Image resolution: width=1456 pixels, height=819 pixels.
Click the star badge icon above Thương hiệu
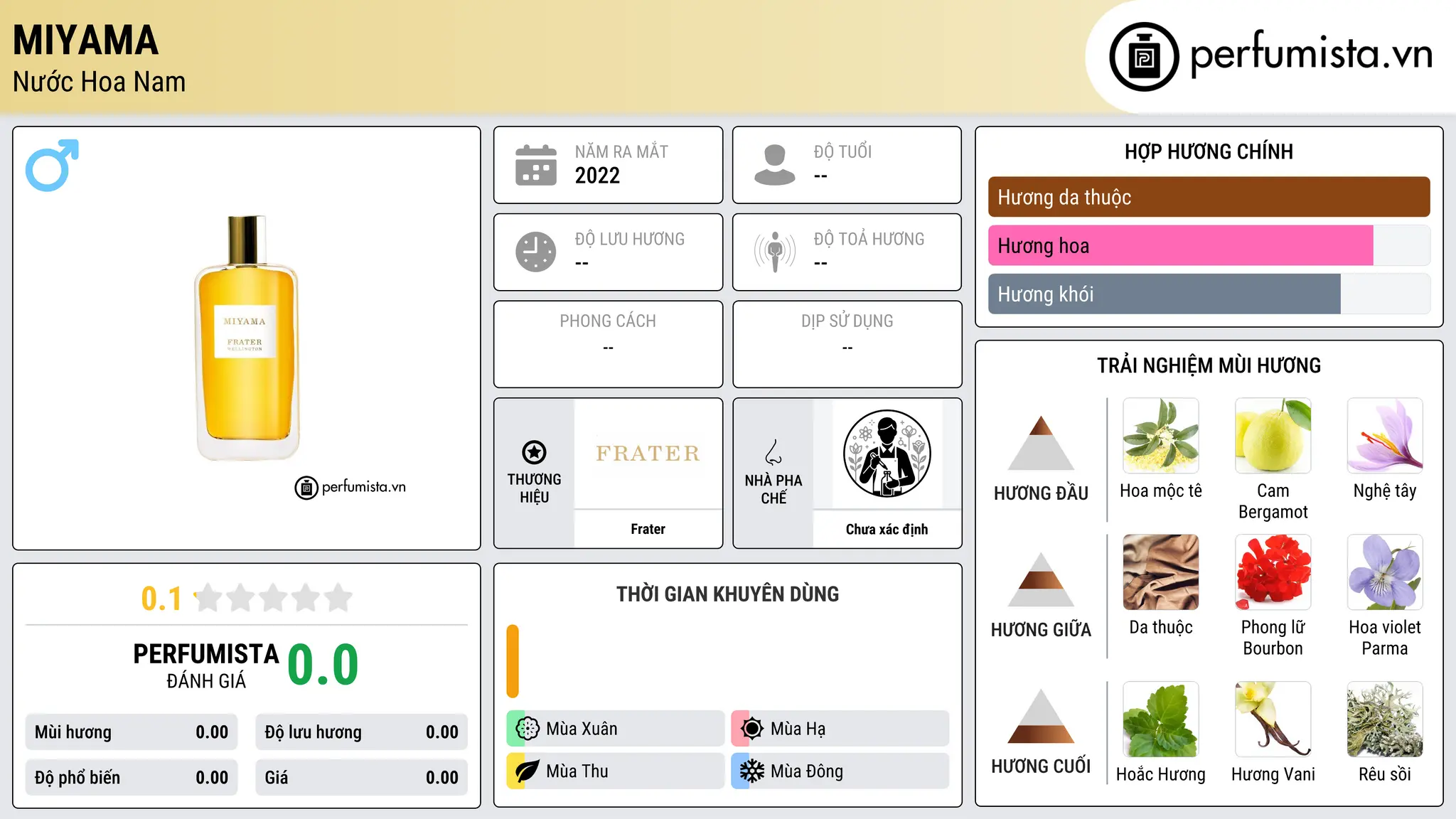point(534,451)
